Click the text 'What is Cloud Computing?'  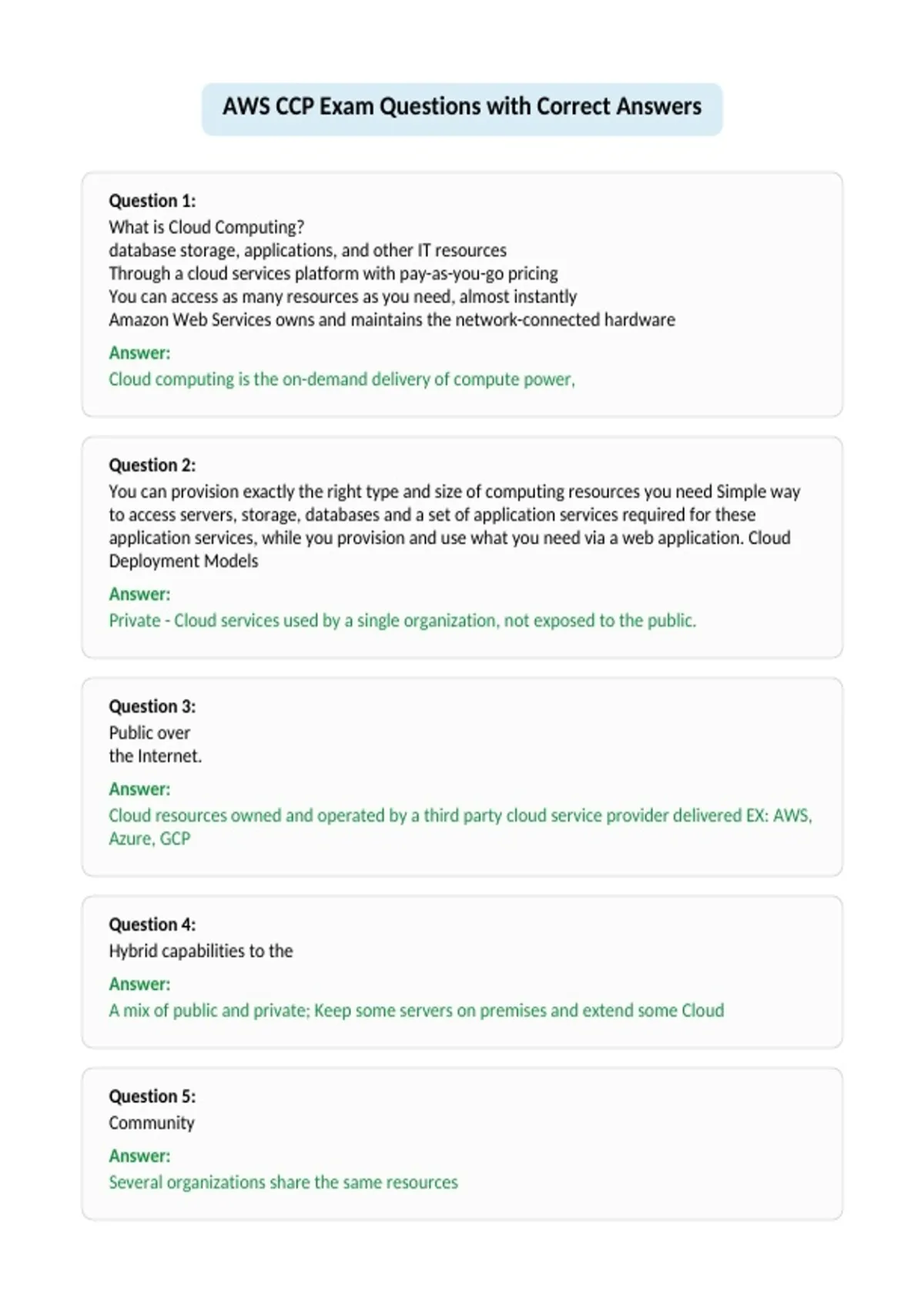[206, 227]
